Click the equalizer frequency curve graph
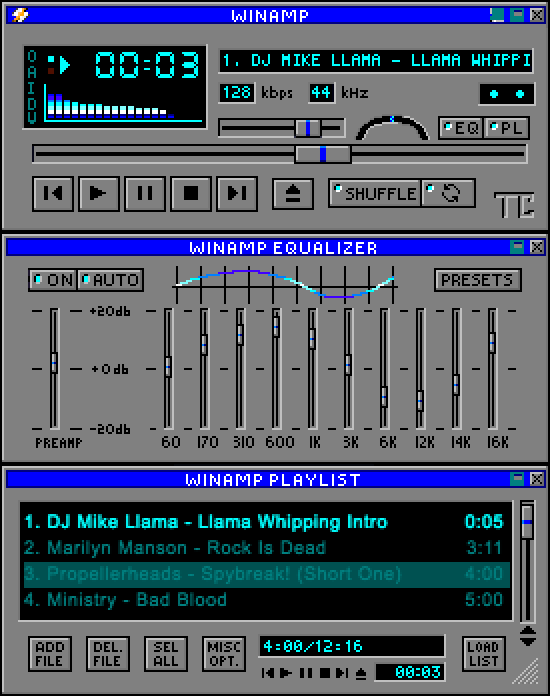The height and width of the screenshot is (696, 550). (285, 285)
